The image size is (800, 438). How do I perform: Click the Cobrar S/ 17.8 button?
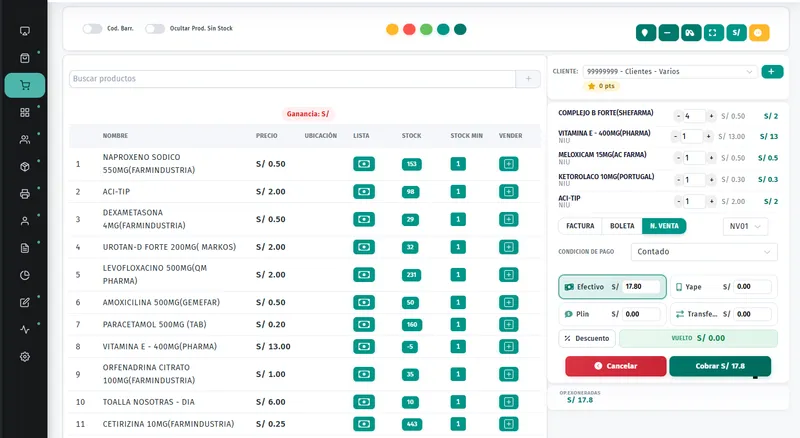720,366
